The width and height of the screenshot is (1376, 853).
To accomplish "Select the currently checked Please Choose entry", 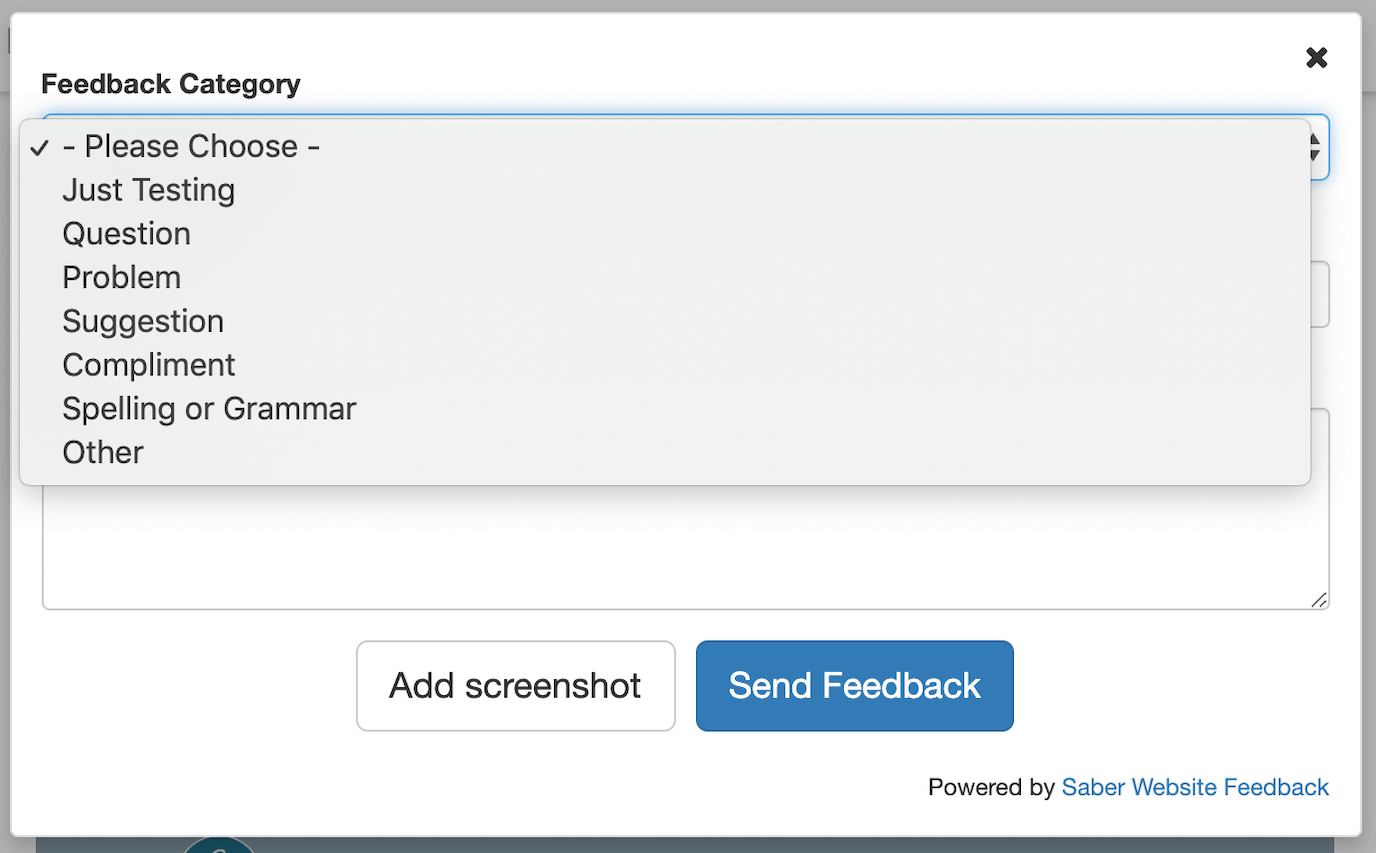I will click(191, 146).
